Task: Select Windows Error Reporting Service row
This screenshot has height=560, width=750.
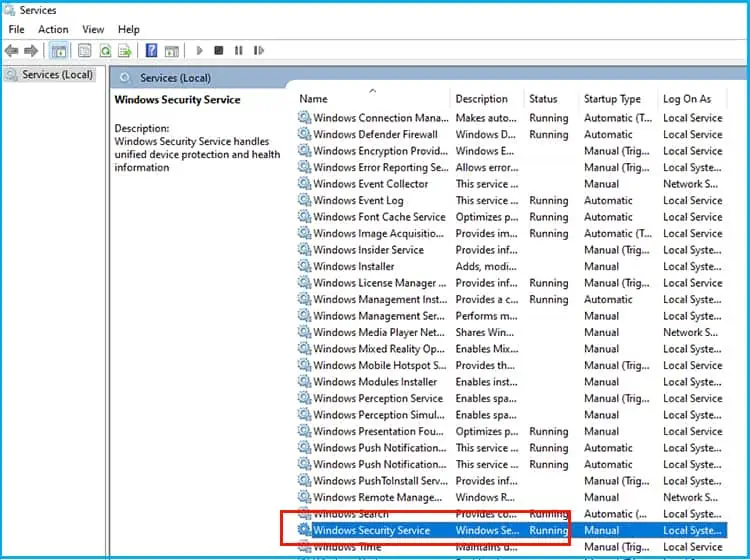Action: coord(512,167)
